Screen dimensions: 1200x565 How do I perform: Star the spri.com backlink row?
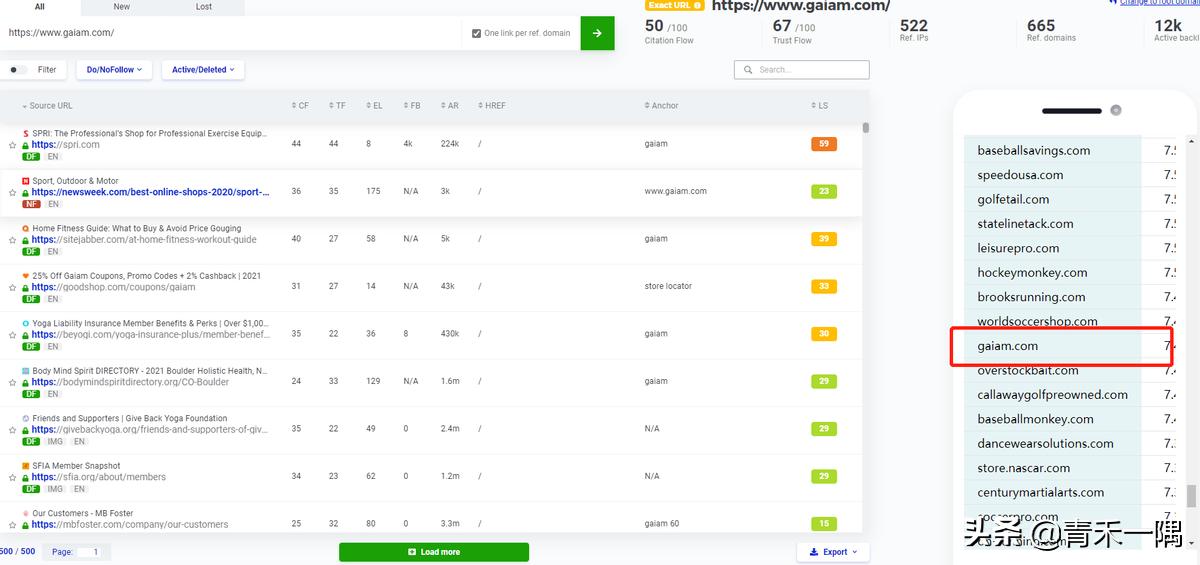coord(13,145)
